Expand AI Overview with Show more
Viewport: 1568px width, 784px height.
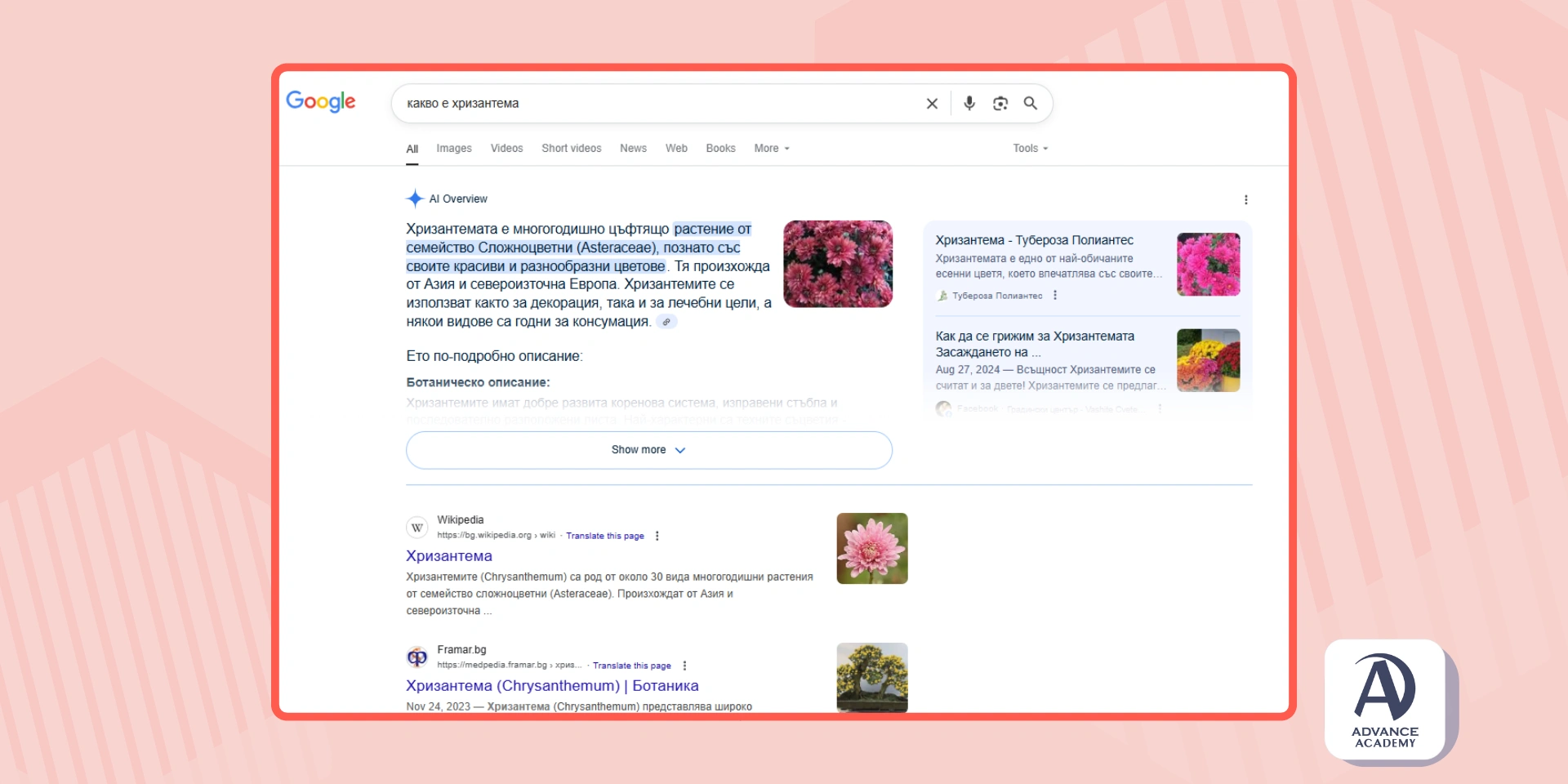(649, 450)
